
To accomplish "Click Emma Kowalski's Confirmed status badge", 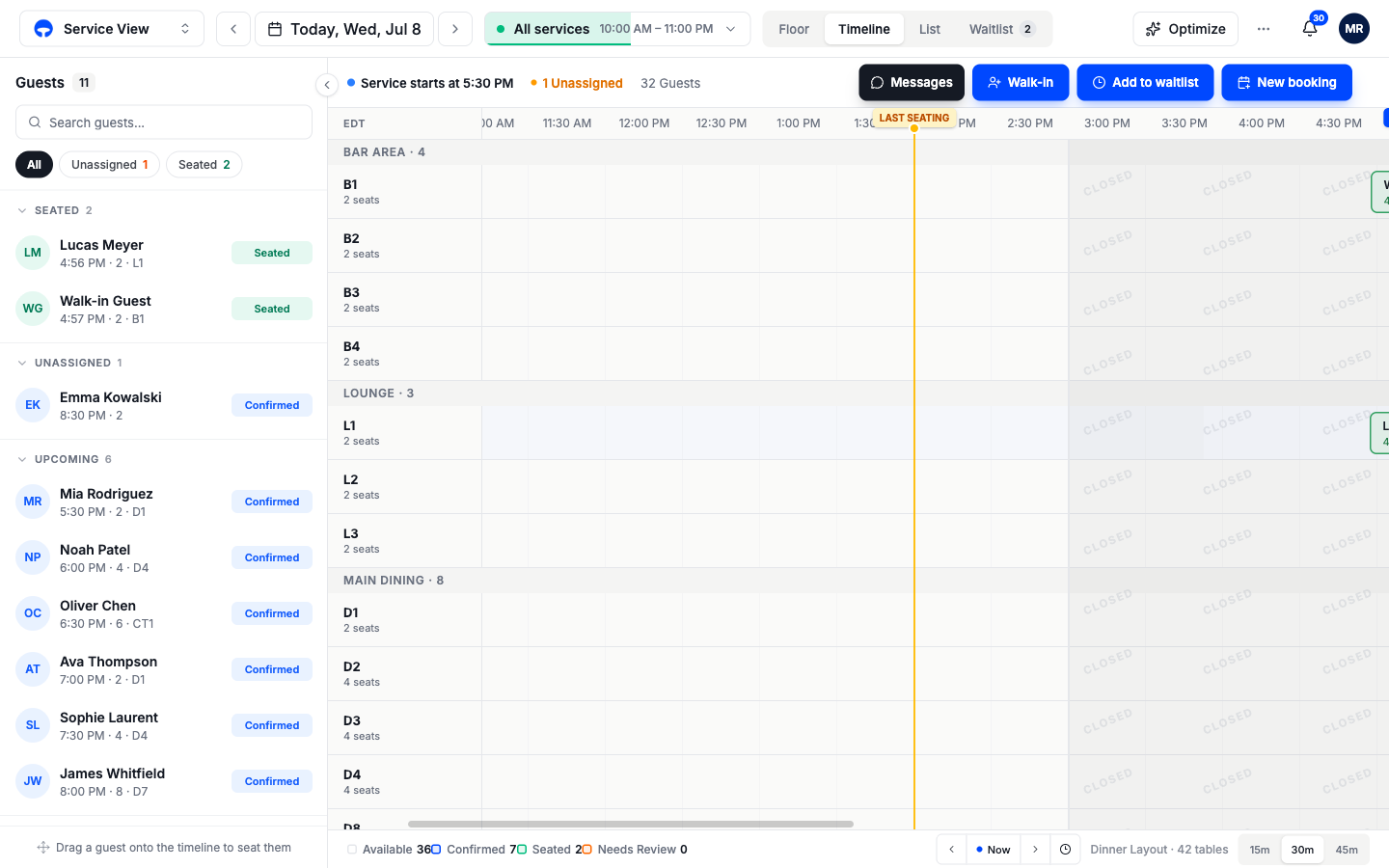I will coord(272,405).
